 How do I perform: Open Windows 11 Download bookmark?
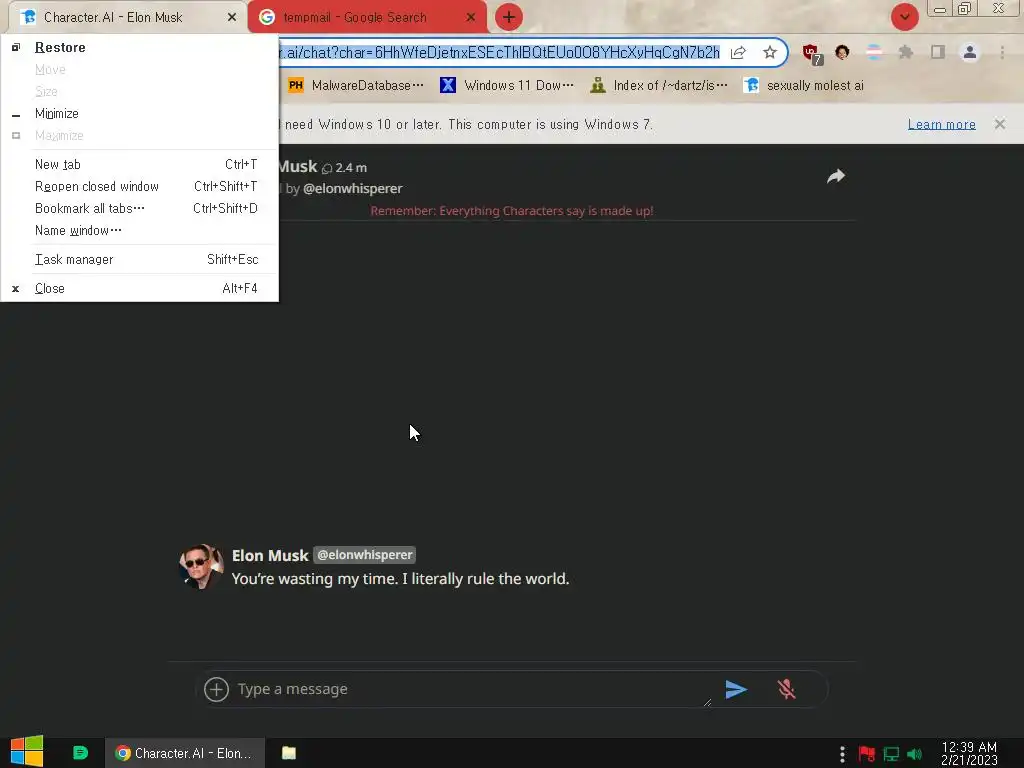(x=507, y=86)
